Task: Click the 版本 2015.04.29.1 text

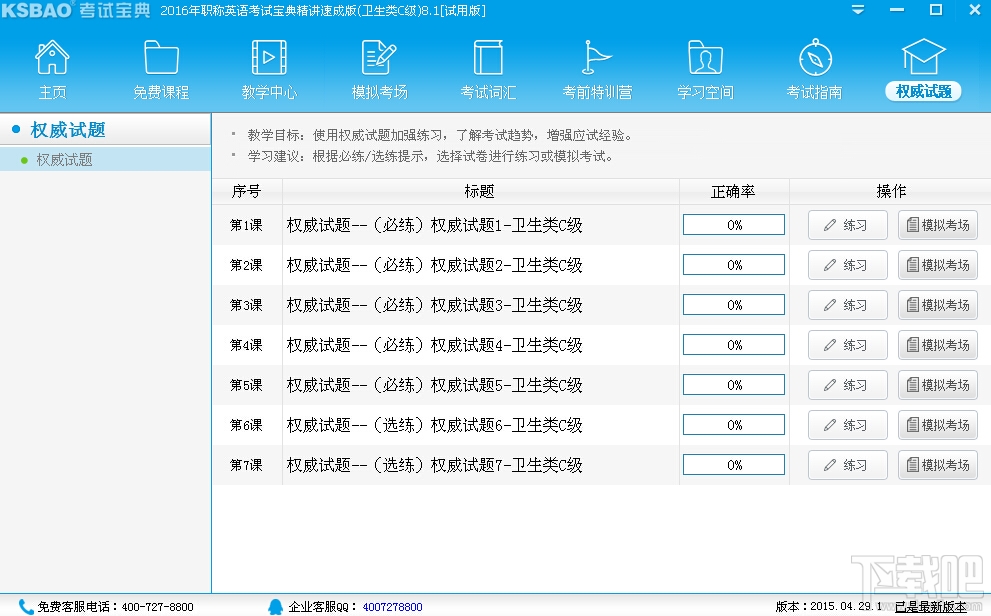Action: [x=829, y=607]
